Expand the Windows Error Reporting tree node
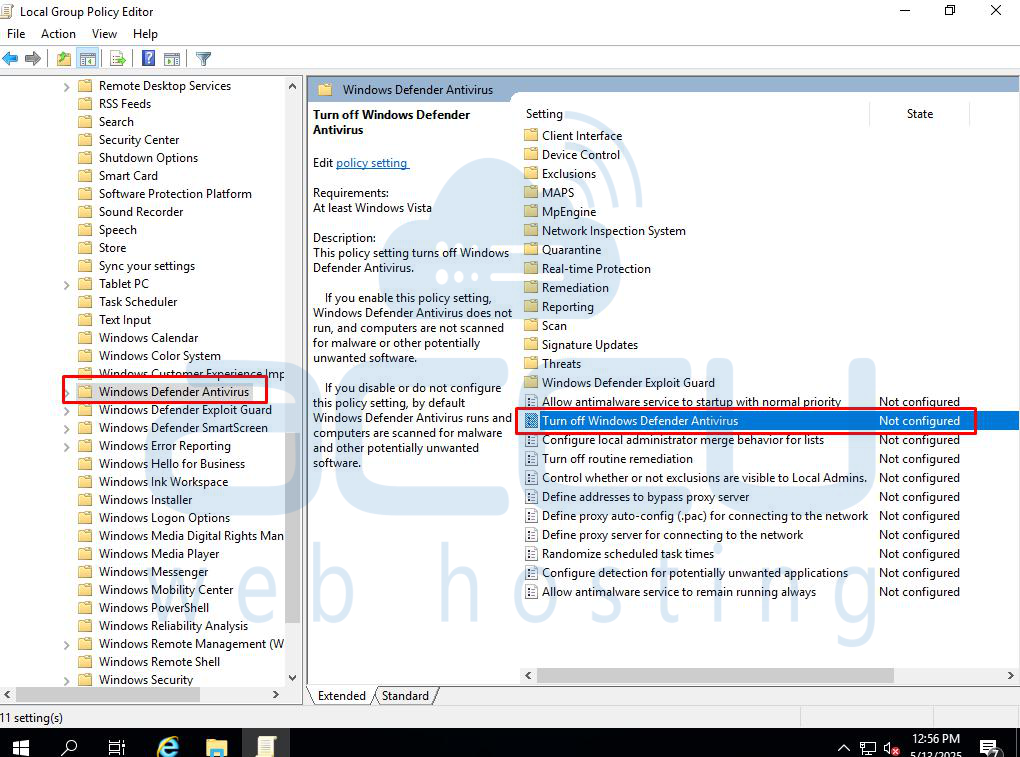This screenshot has width=1020, height=757. (x=66, y=447)
